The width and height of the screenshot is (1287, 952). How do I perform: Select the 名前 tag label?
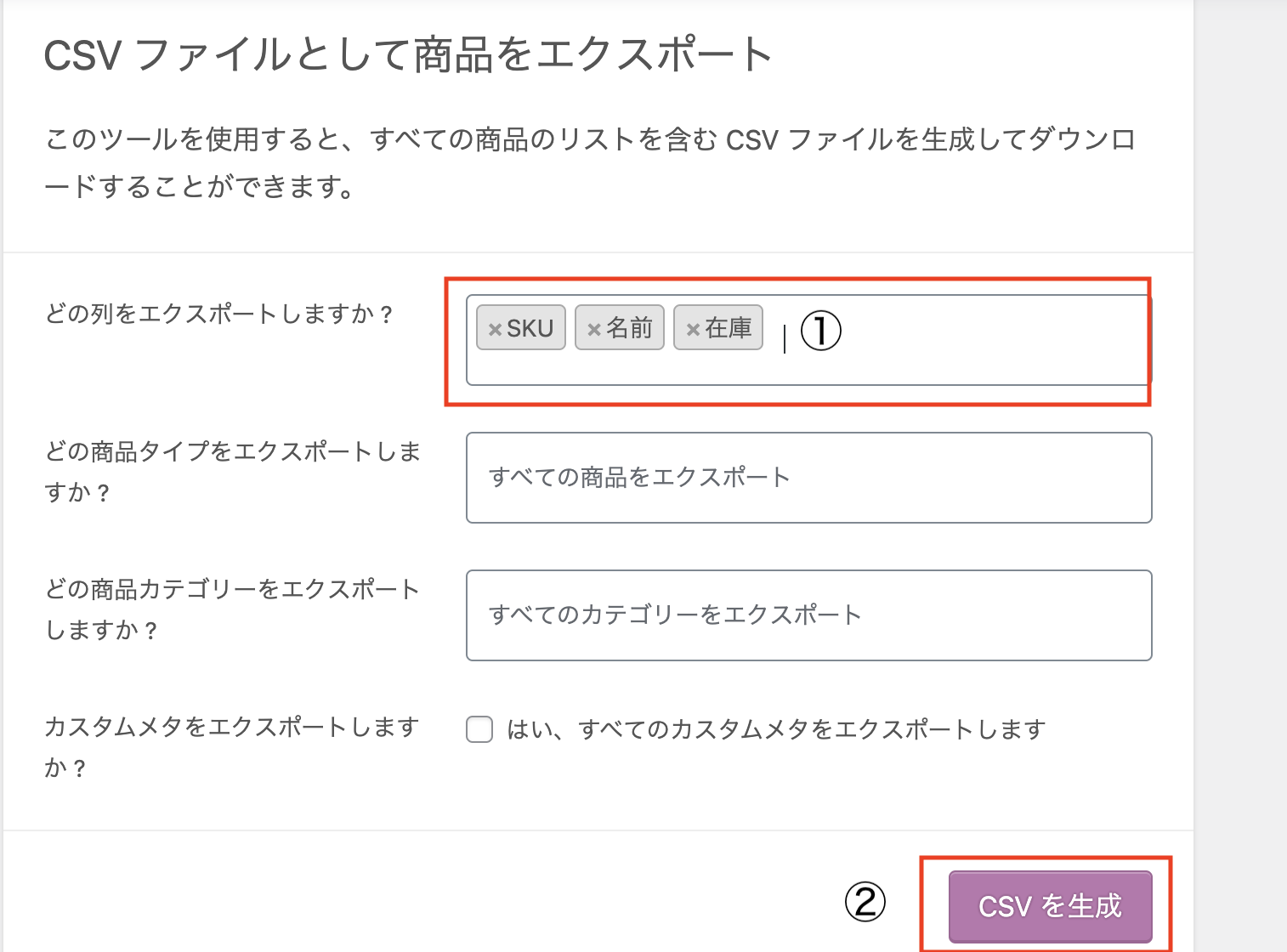[x=629, y=328]
